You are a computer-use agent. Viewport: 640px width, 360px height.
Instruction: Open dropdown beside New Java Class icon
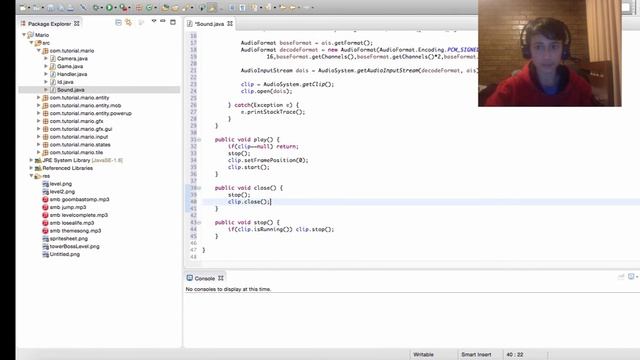156,8
